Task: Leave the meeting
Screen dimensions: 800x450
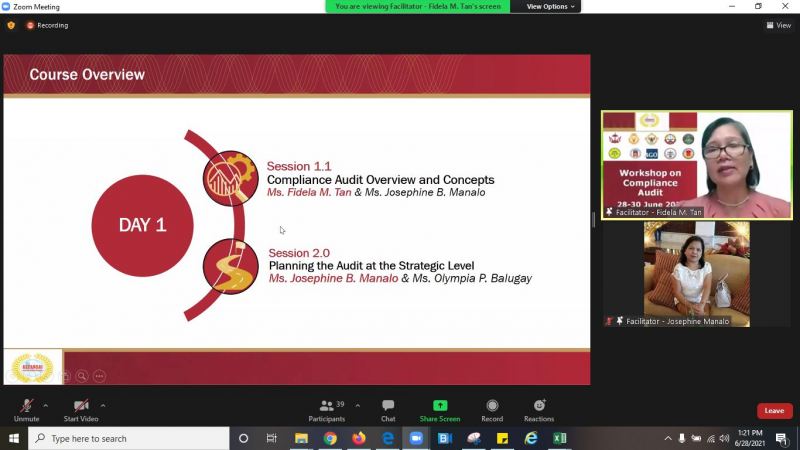Action: coord(774,411)
